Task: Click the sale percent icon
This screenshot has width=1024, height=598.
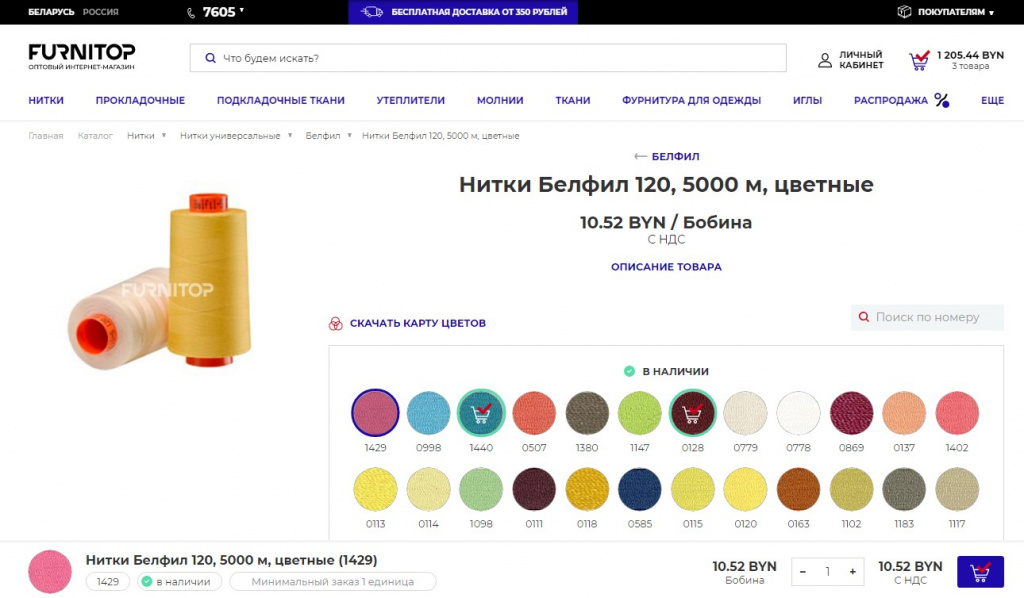Action: point(941,100)
